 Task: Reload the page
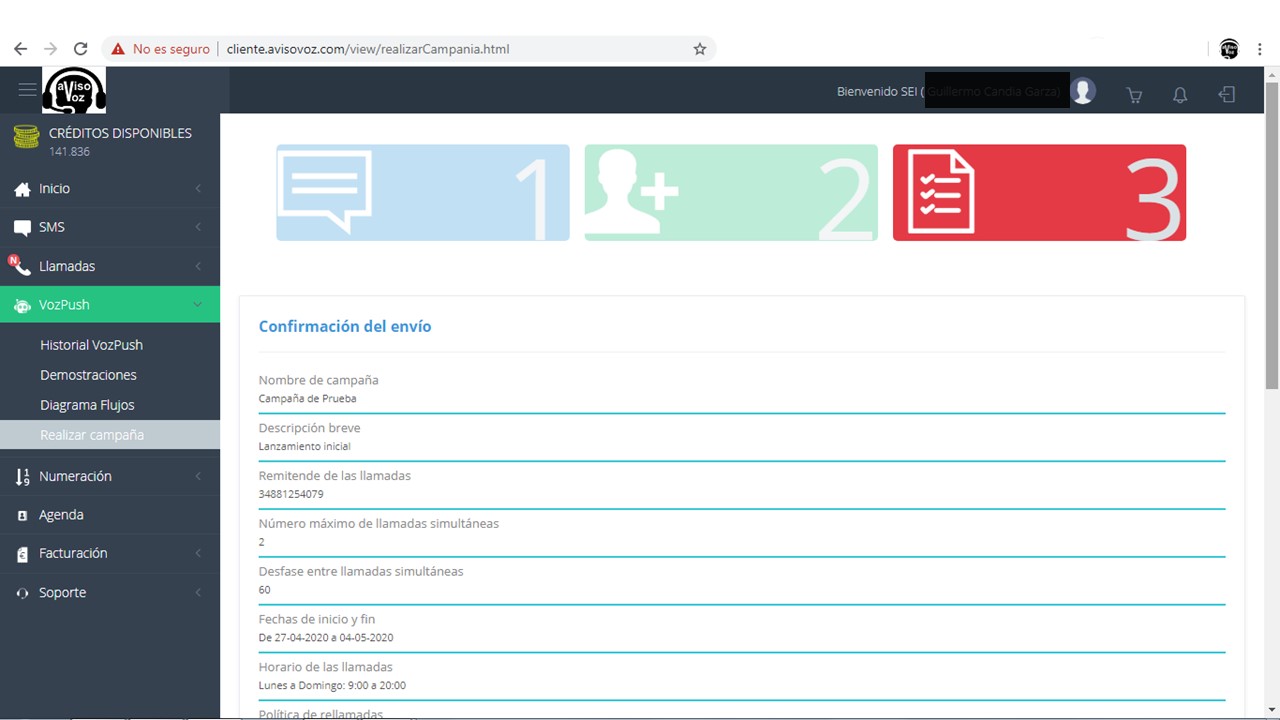[81, 49]
